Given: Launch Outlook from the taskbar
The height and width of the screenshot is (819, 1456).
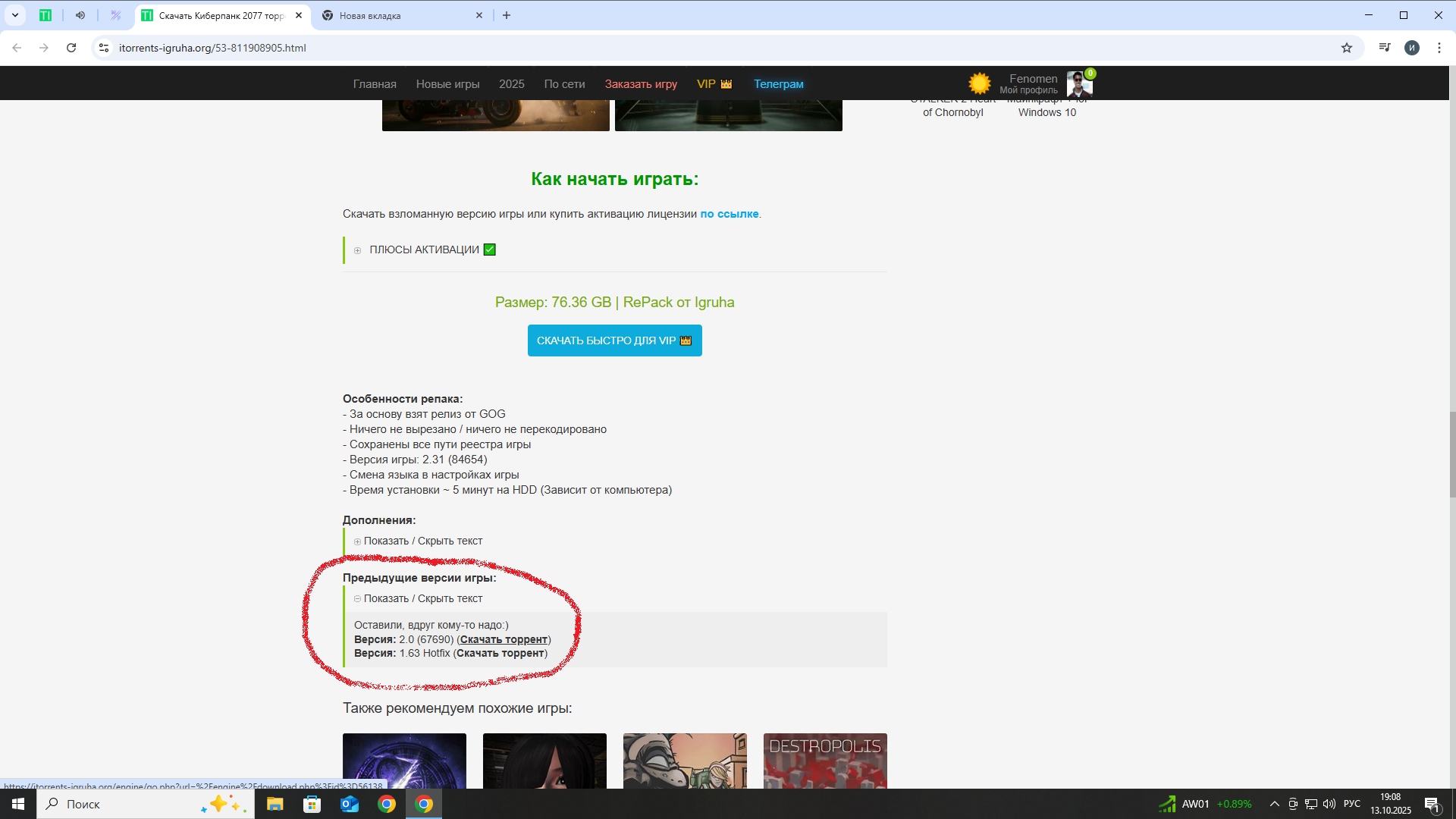Looking at the screenshot, I should [x=350, y=804].
